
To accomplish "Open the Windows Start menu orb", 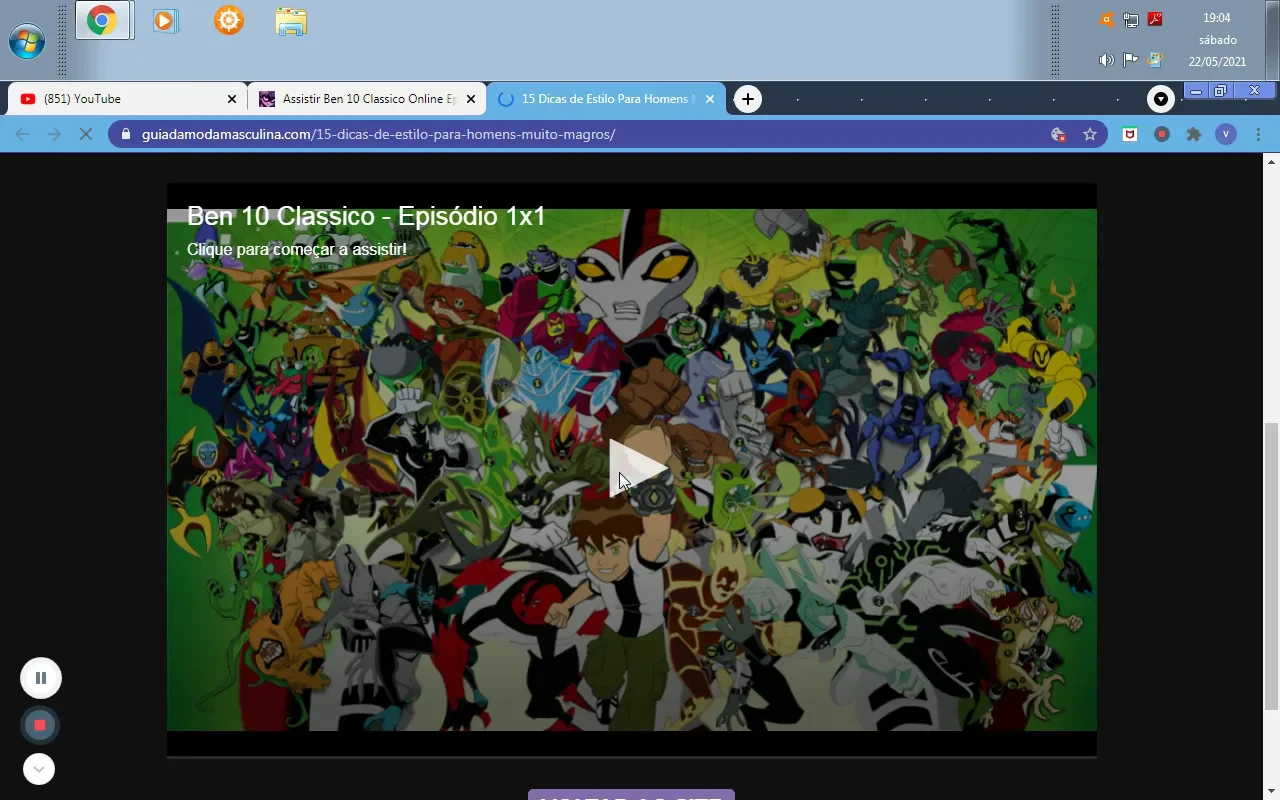I will coord(27,42).
